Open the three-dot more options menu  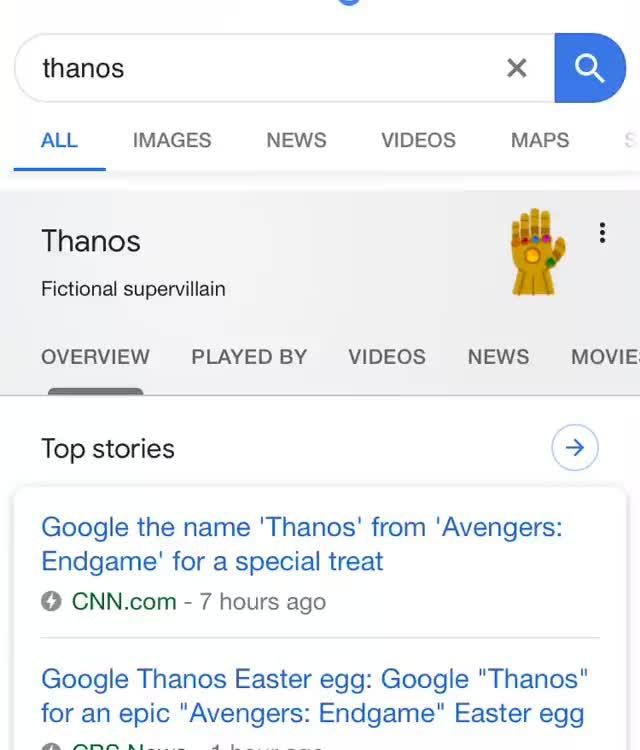click(x=602, y=233)
